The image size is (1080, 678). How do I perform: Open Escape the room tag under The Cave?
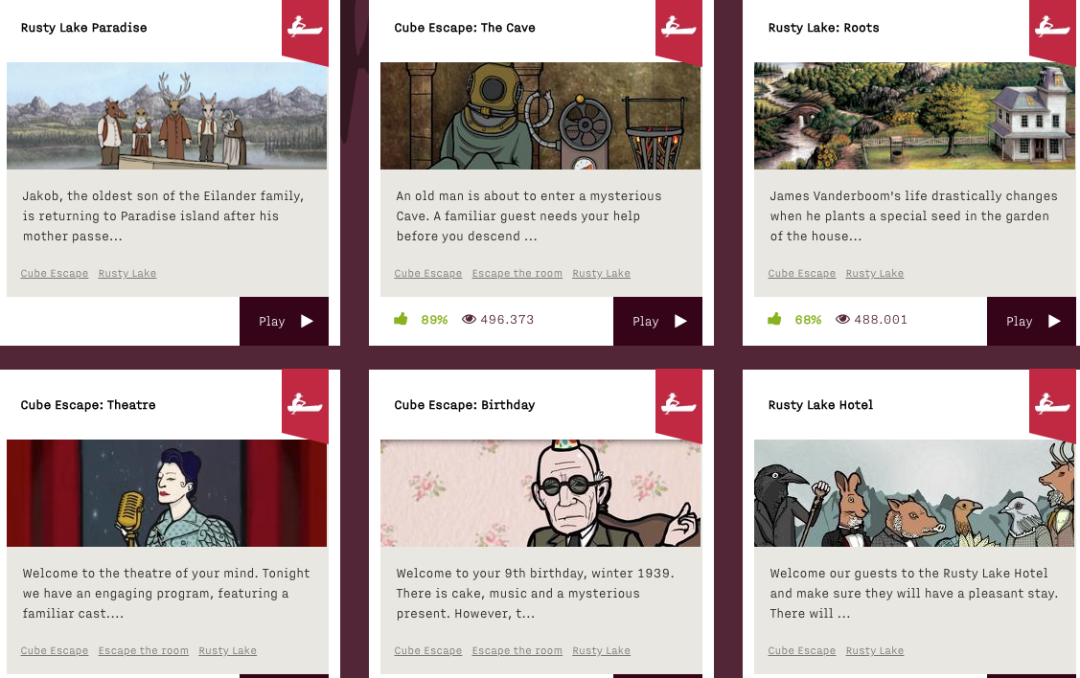pyautogui.click(x=517, y=274)
